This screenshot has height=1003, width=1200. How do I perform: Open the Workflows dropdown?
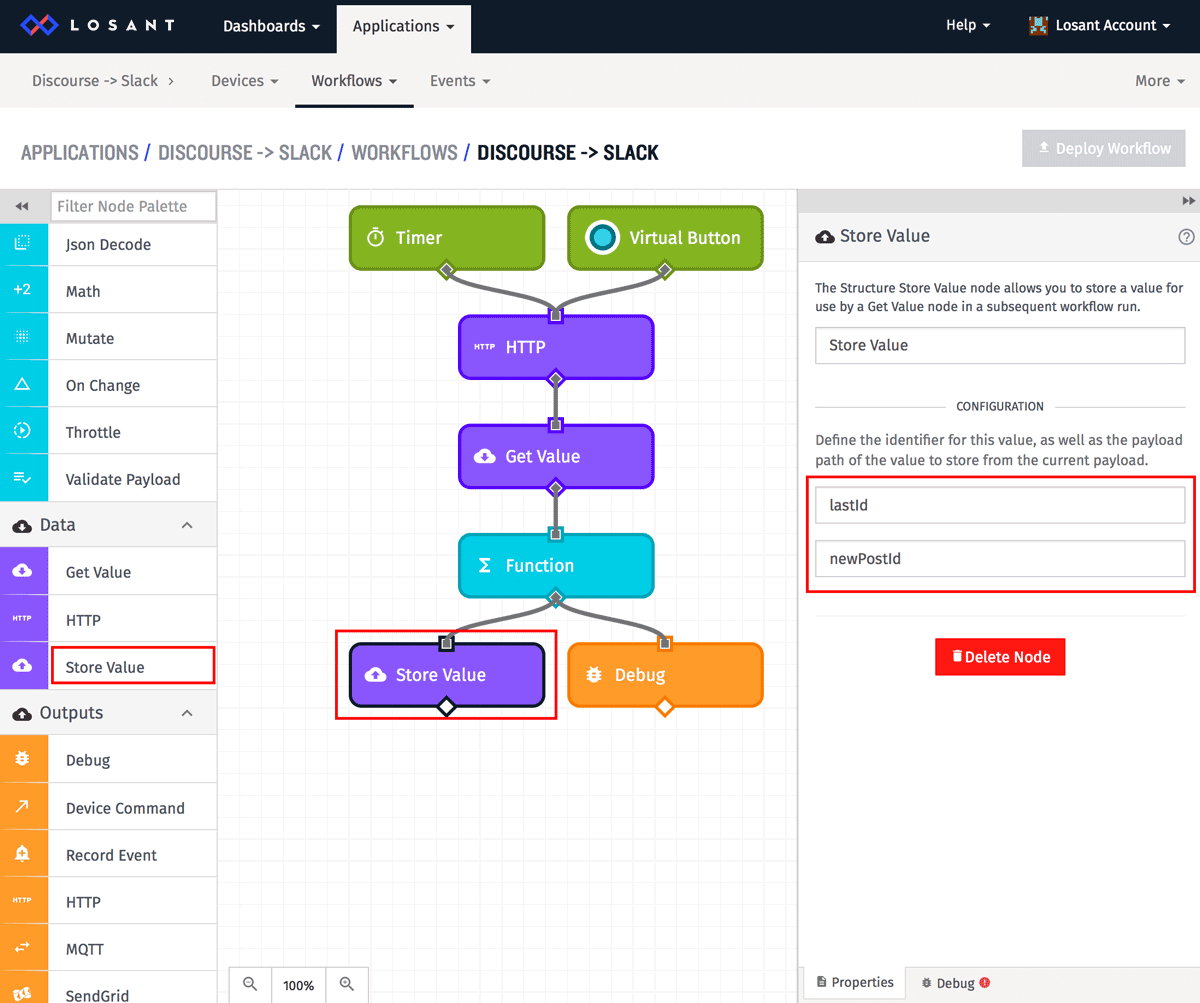click(354, 80)
